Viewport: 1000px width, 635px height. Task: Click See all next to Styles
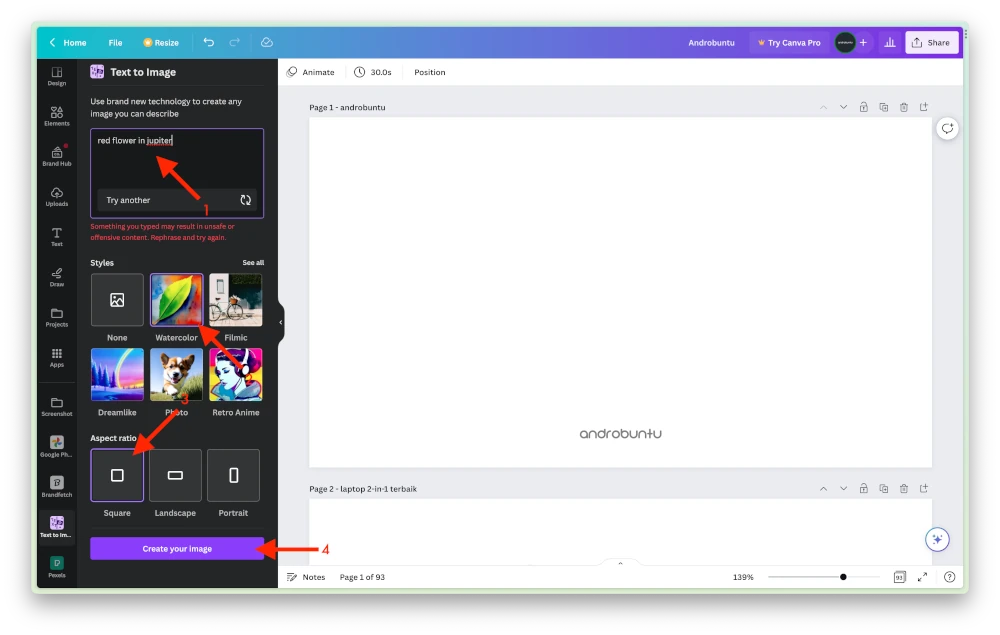click(253, 262)
